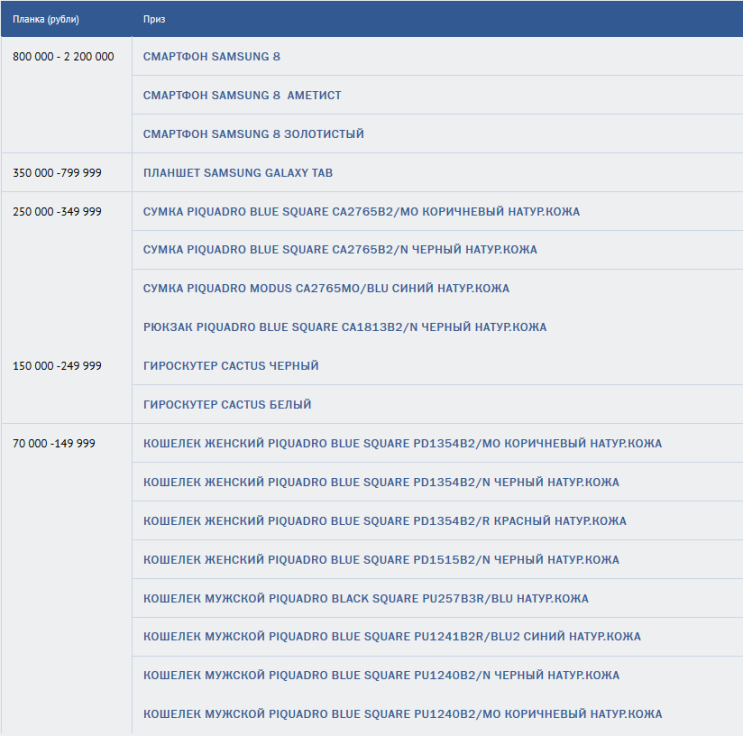
Task: Open КОШЕЛЕК ЖЕНСКИЙ PD1354B2/R КРАСНЫЙ link
Action: tap(385, 521)
